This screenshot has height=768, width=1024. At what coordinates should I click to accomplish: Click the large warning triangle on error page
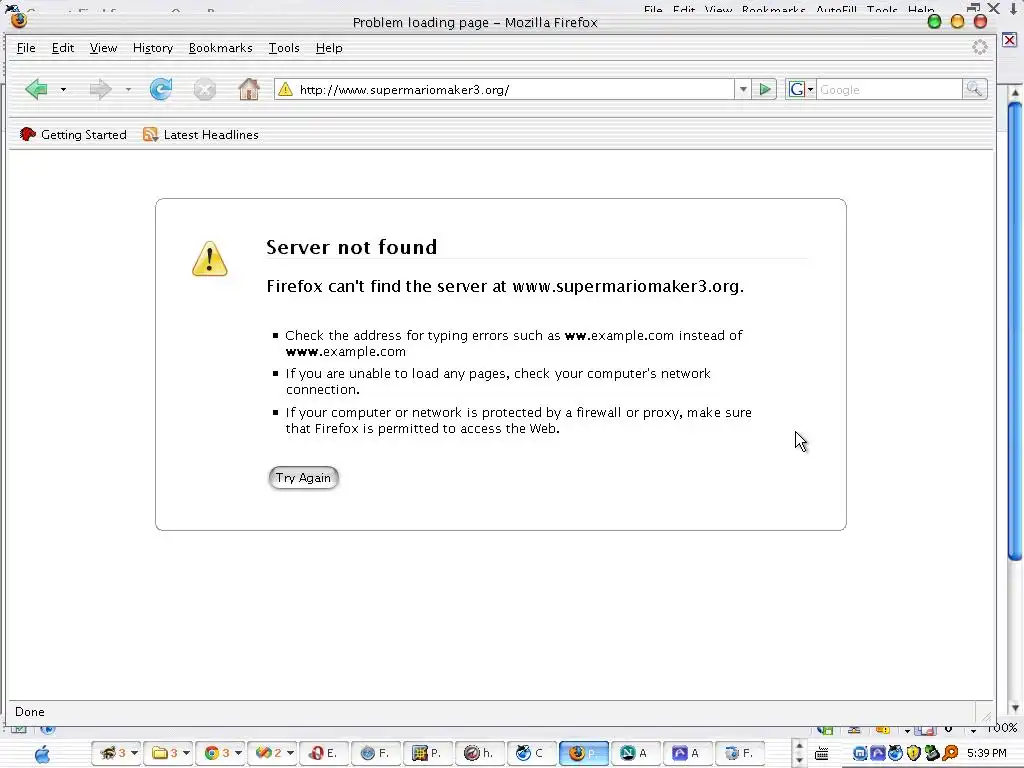[x=210, y=259]
